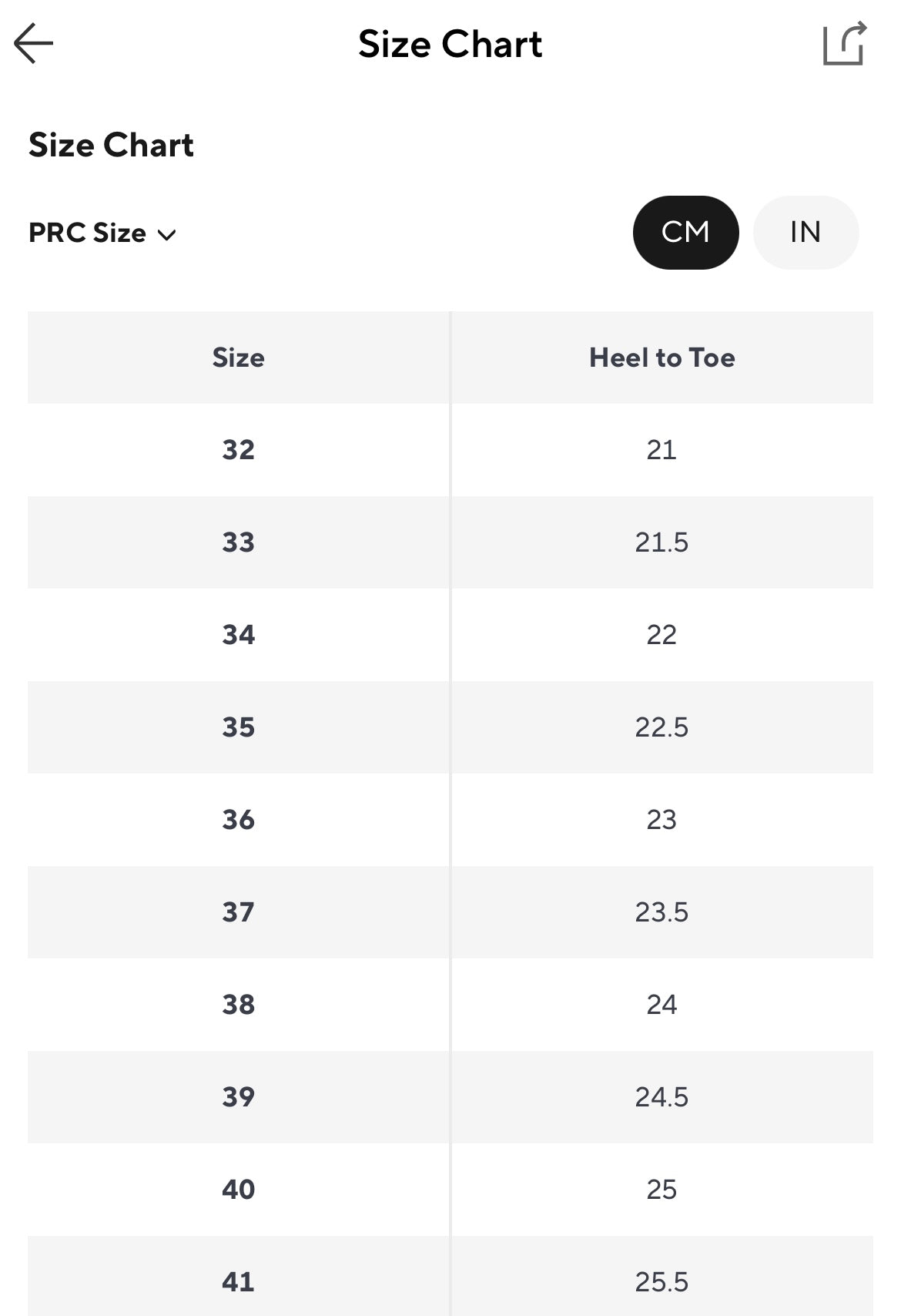
Task: Switch units to CM
Action: (685, 233)
